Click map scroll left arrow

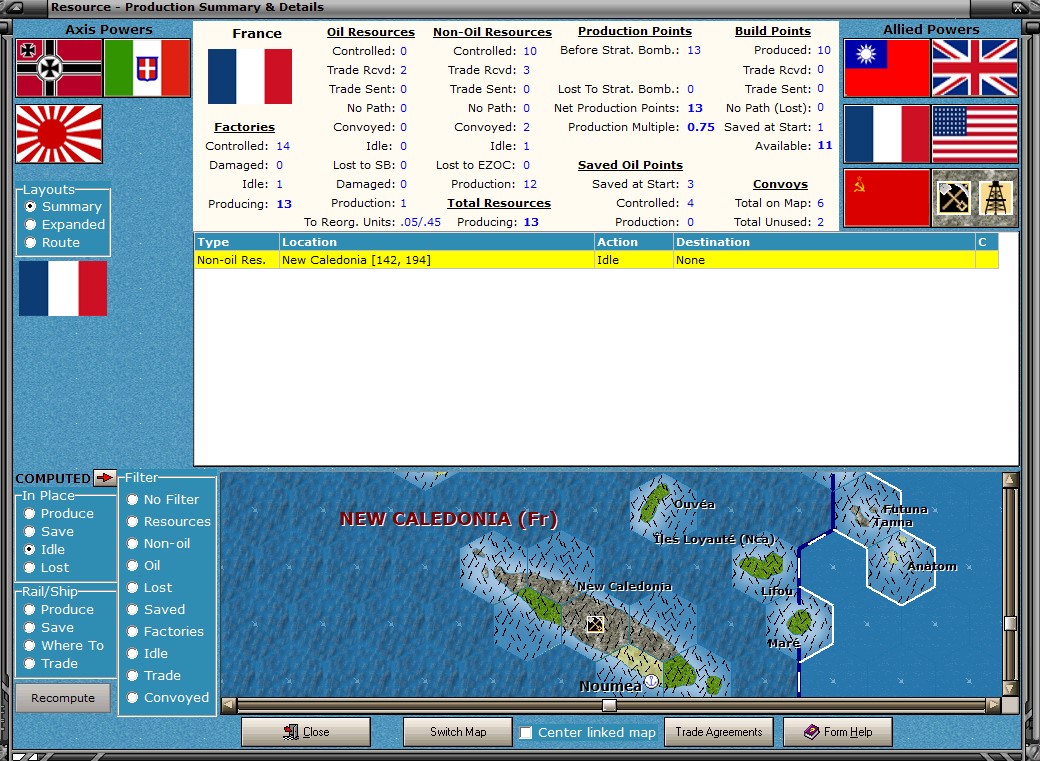coord(229,705)
